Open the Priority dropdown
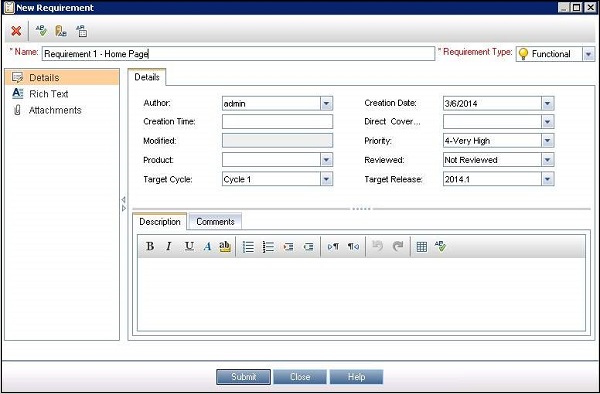Viewport: 600px width, 394px height. (547, 141)
